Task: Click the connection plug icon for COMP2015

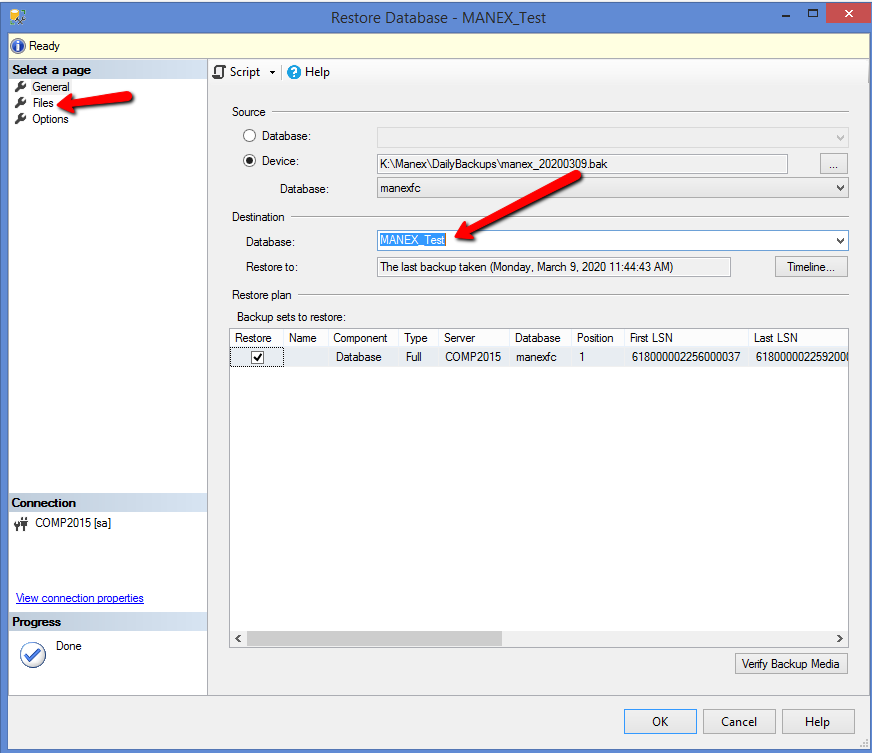Action: tap(21, 524)
